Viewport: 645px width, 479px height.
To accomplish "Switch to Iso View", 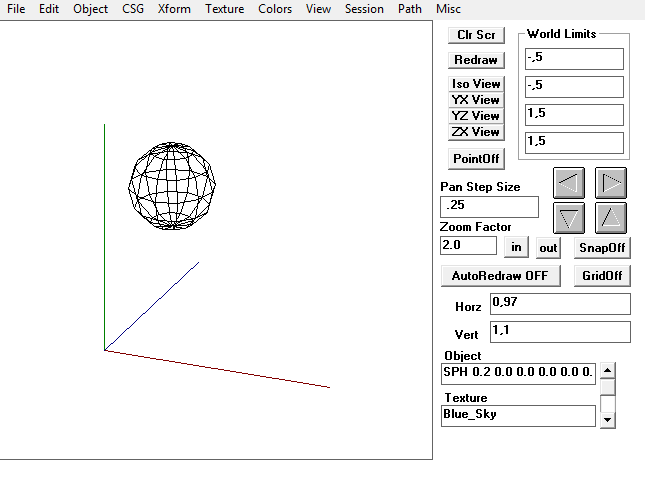I will 476,84.
